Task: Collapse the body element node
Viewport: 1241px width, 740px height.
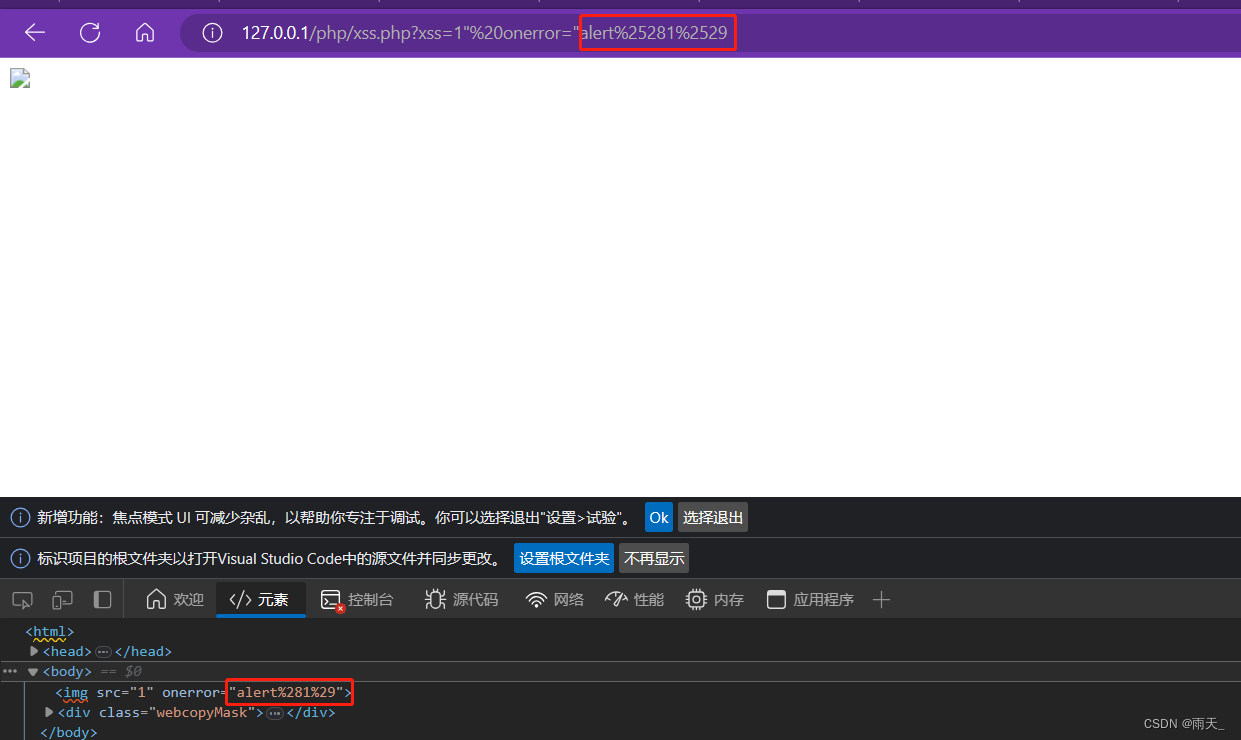Action: pyautogui.click(x=32, y=671)
